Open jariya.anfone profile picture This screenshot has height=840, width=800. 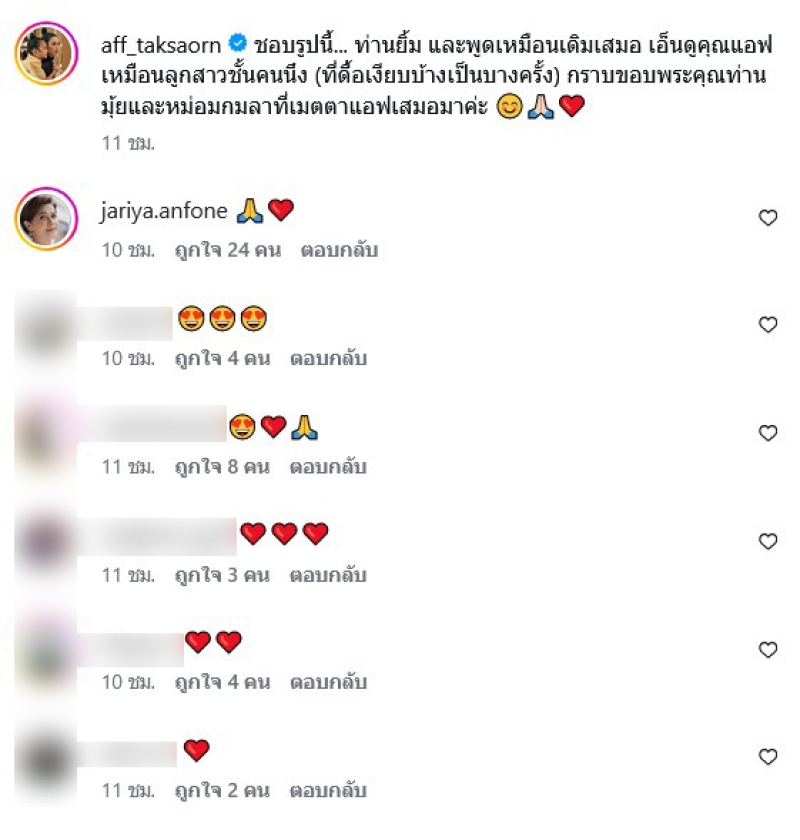46,219
